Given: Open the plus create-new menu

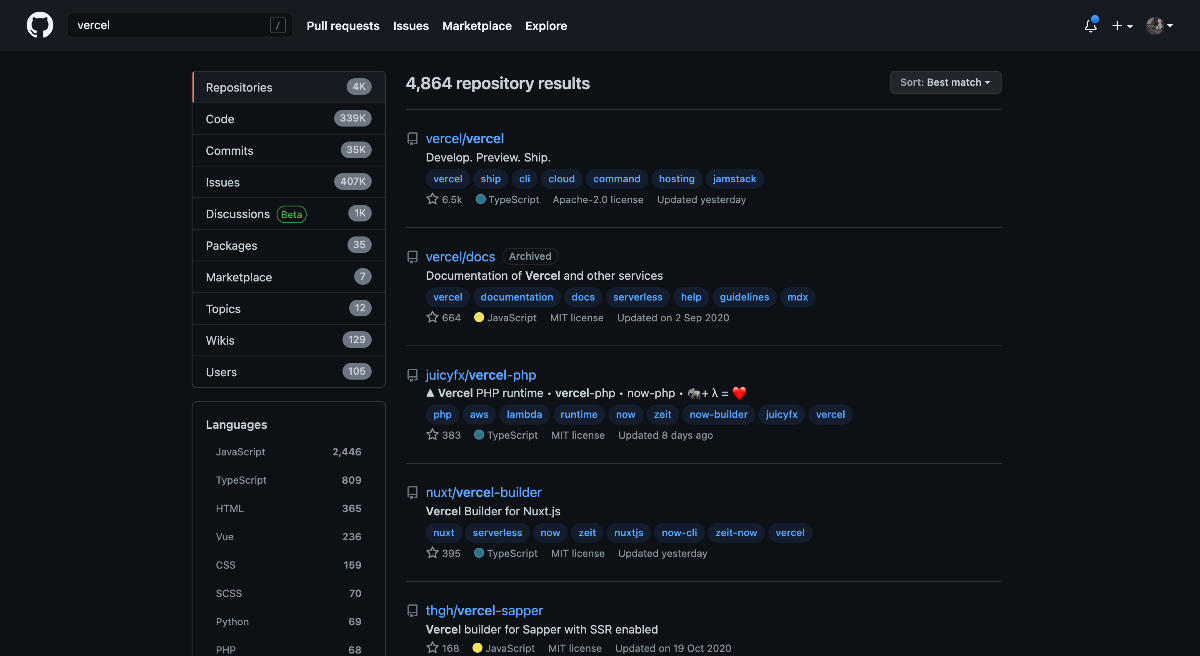Looking at the screenshot, I should tap(1122, 26).
